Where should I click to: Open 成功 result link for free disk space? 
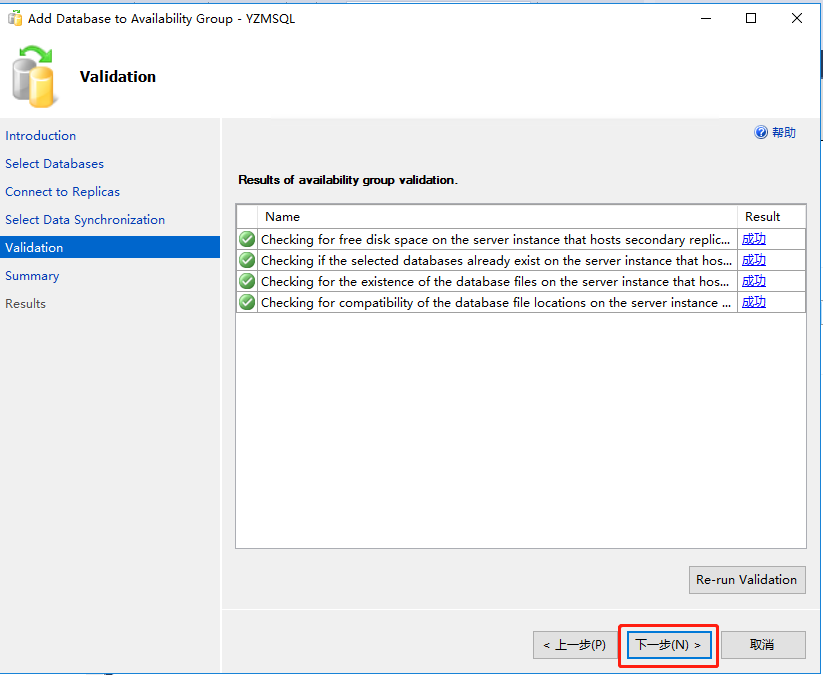[x=754, y=239]
